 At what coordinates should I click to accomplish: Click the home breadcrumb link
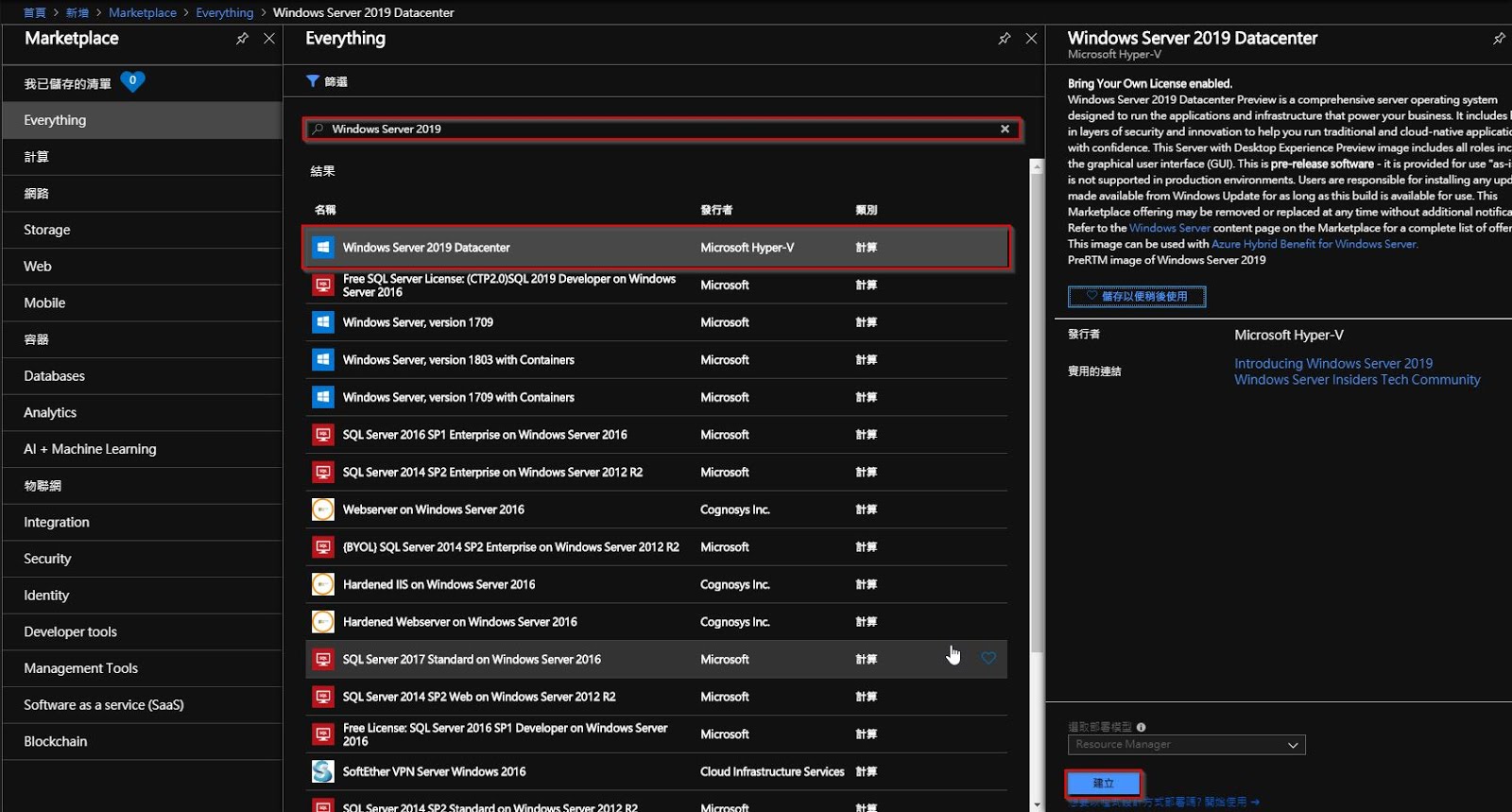(35, 12)
